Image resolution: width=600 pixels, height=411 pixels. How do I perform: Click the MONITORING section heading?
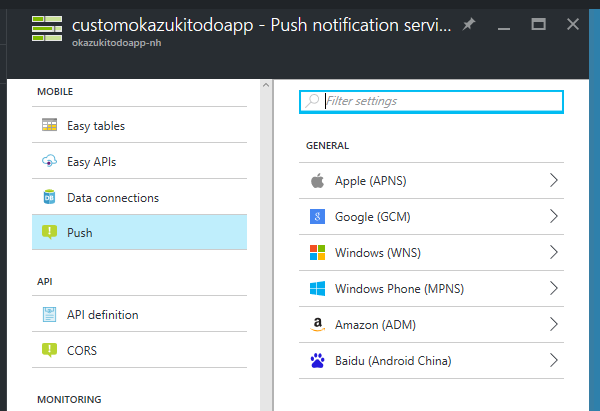point(69,400)
